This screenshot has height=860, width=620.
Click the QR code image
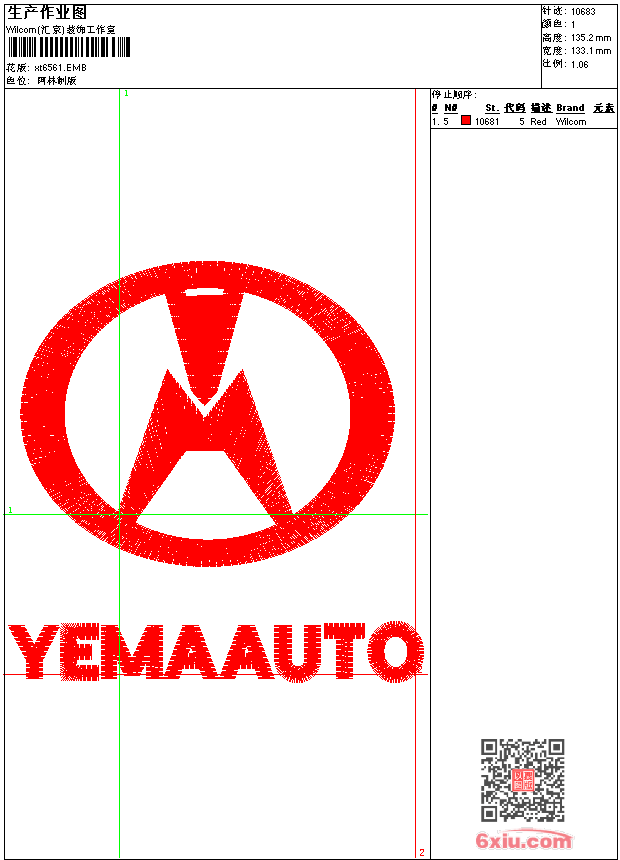(523, 780)
